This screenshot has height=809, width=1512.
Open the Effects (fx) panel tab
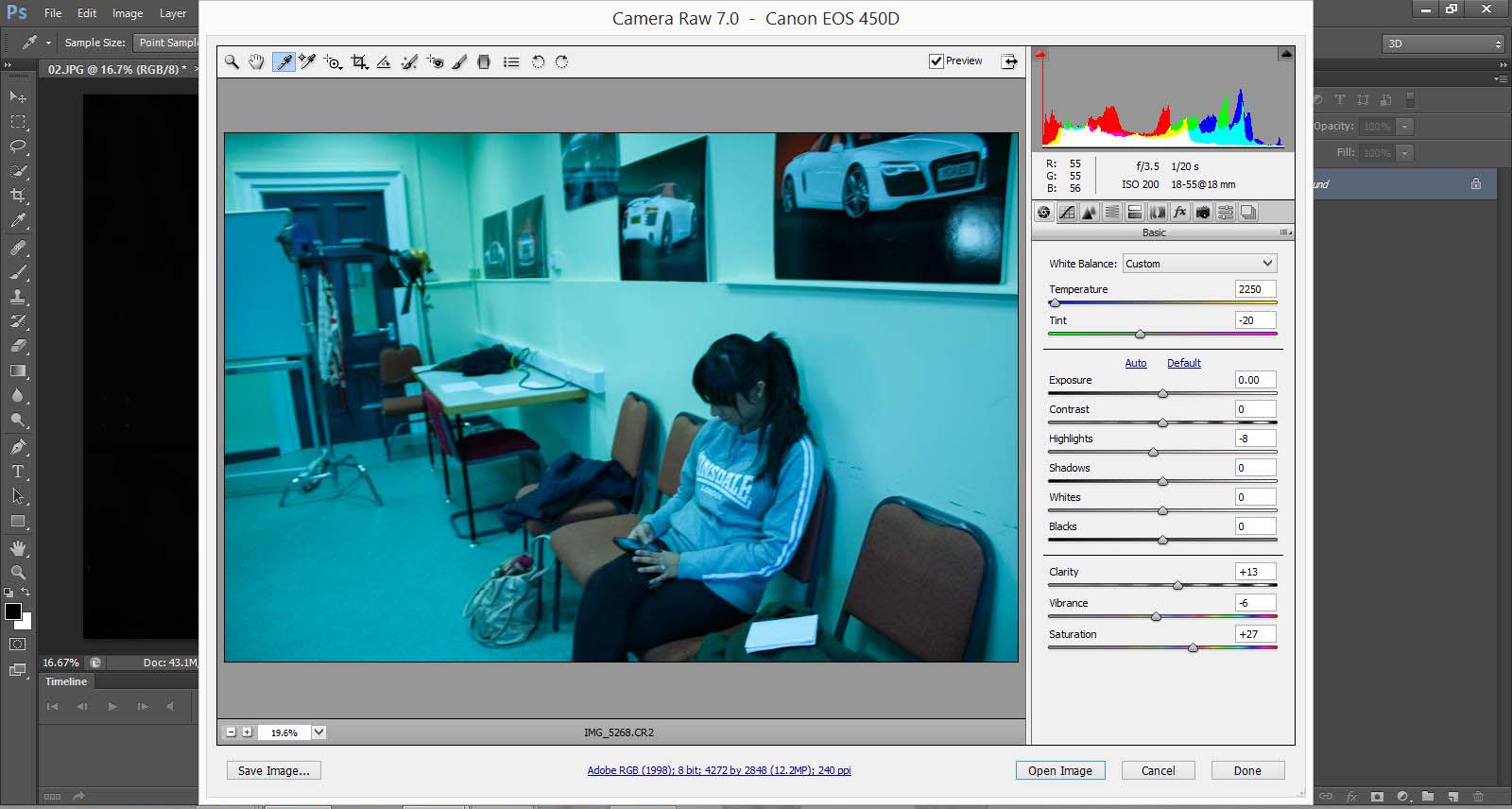coord(1179,213)
